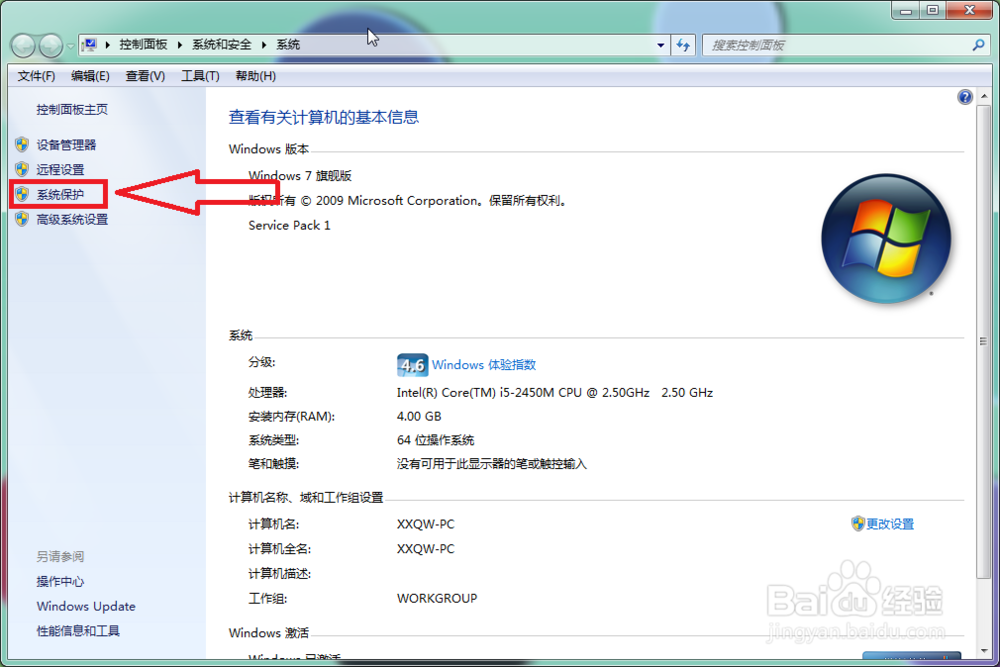
Task: Open Windows Update link in the sidebar
Action: pos(86,606)
